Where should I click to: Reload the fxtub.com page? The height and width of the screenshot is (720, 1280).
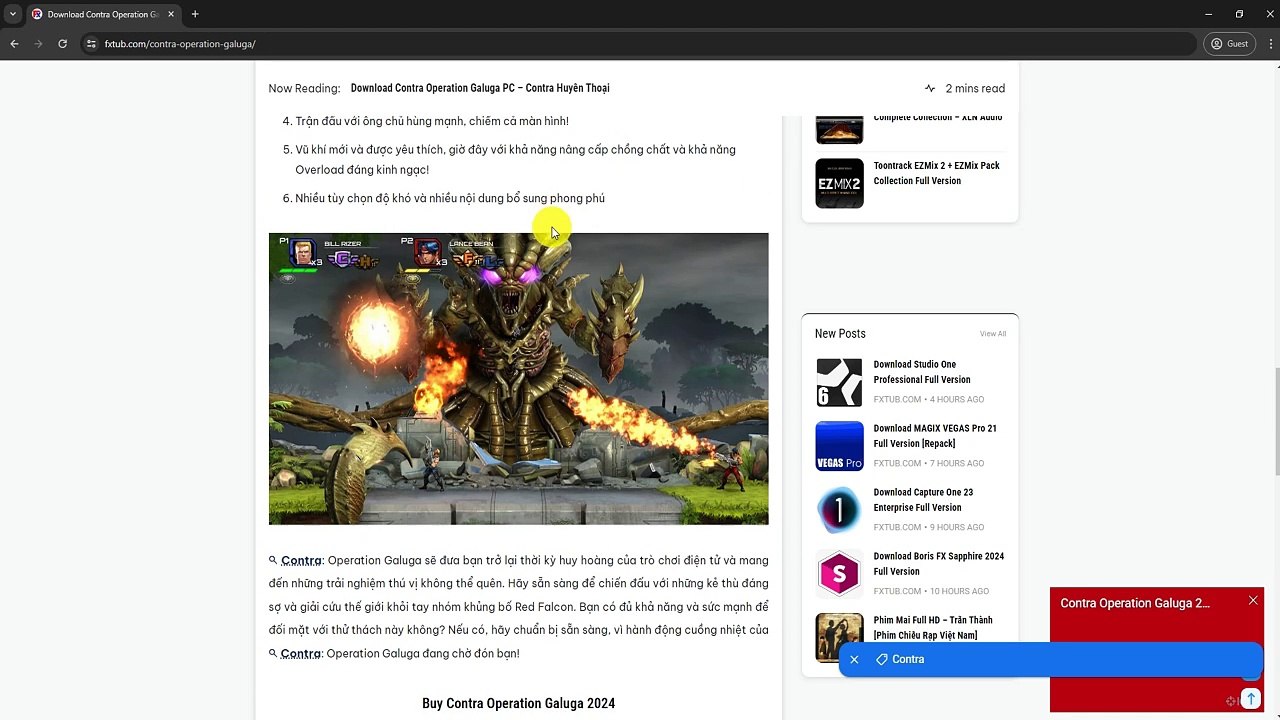[x=62, y=44]
